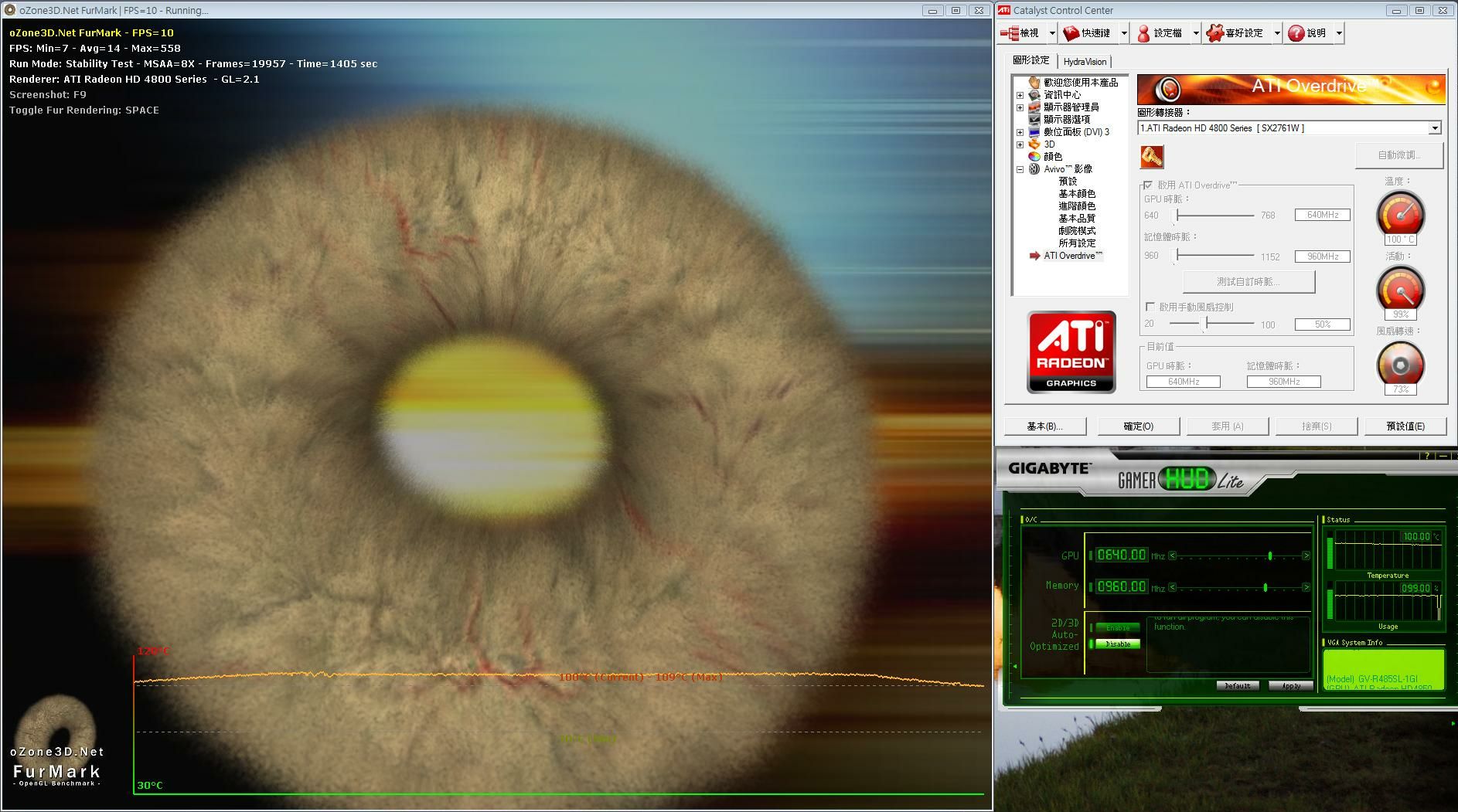Click the ATI Radeon Graphics logo

(x=1071, y=352)
